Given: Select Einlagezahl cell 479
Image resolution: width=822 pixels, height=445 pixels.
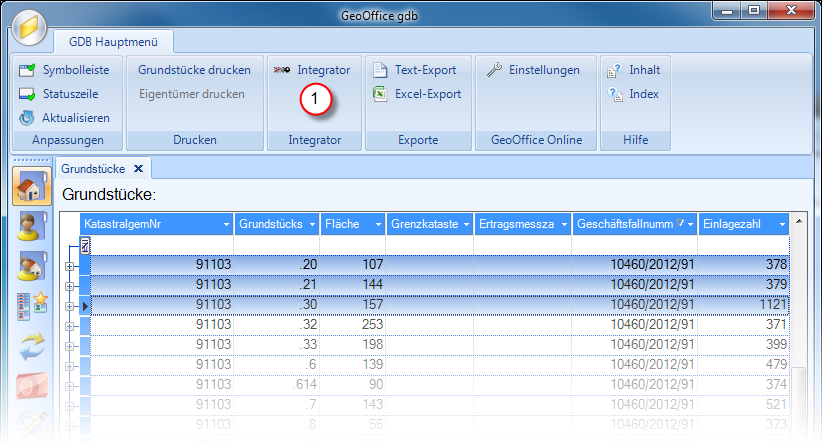Looking at the screenshot, I should (744, 364).
